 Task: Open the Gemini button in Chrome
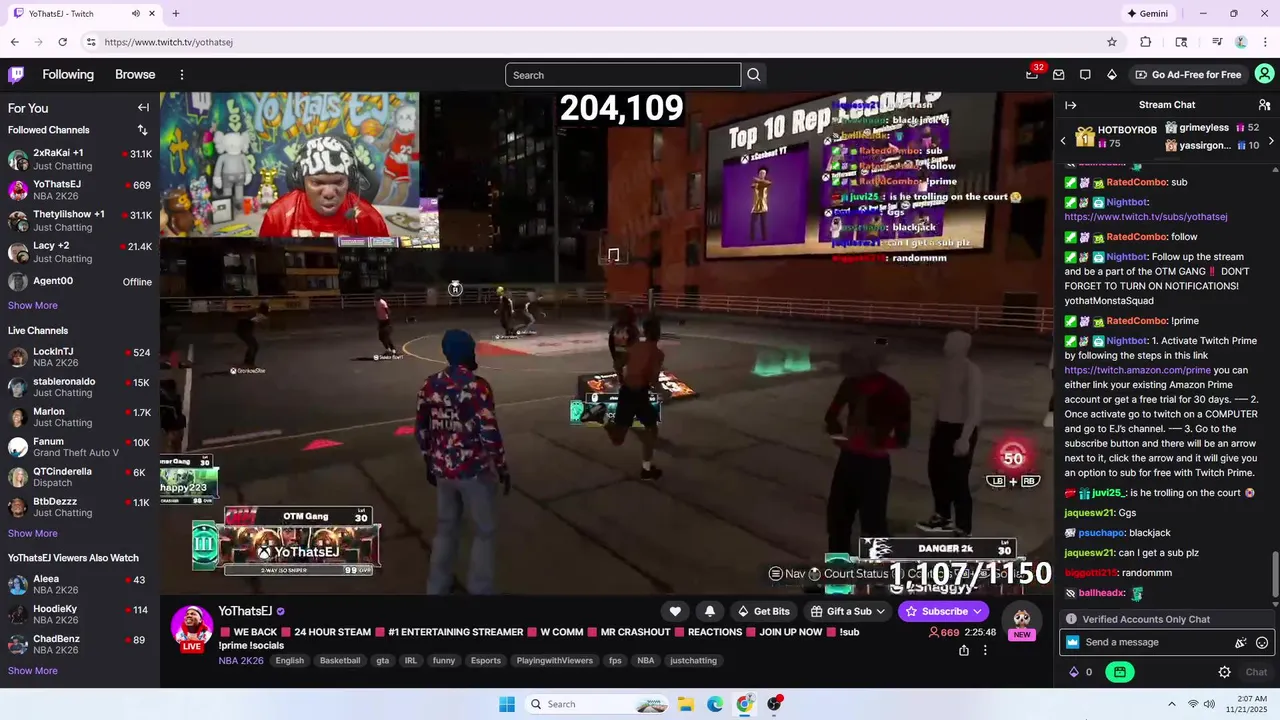(1147, 13)
